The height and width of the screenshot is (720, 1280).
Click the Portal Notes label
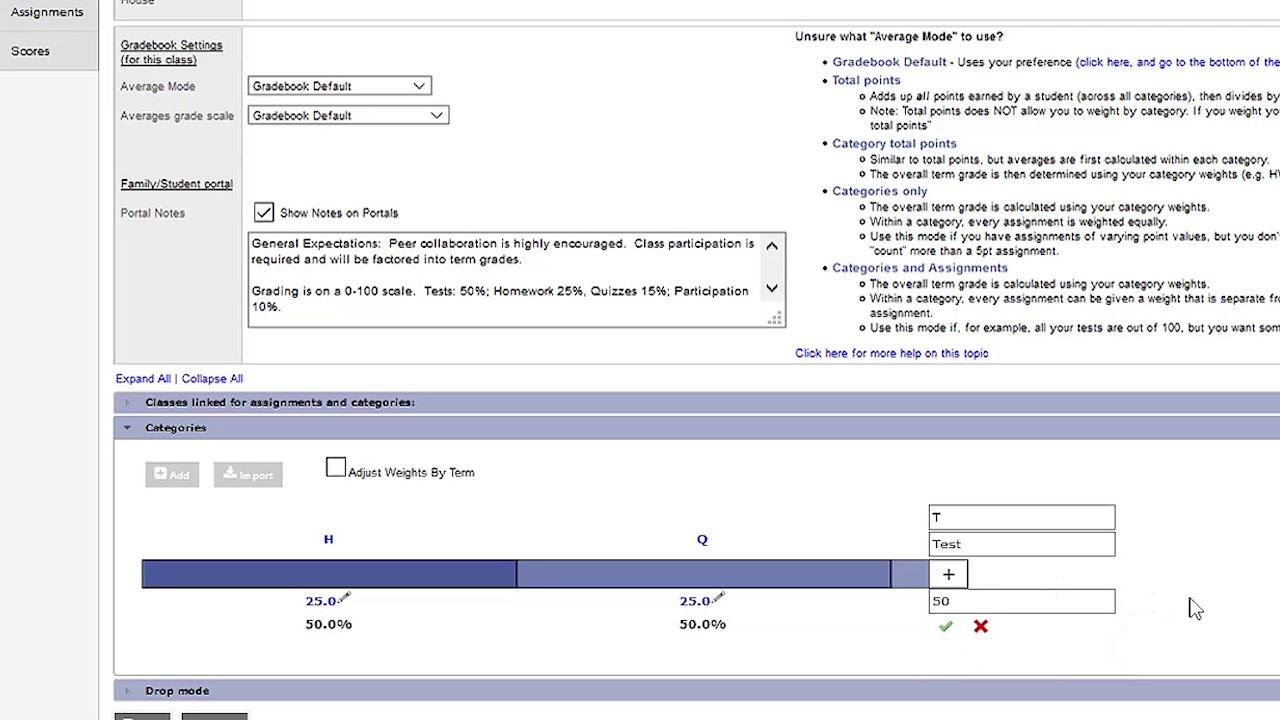pyautogui.click(x=152, y=213)
